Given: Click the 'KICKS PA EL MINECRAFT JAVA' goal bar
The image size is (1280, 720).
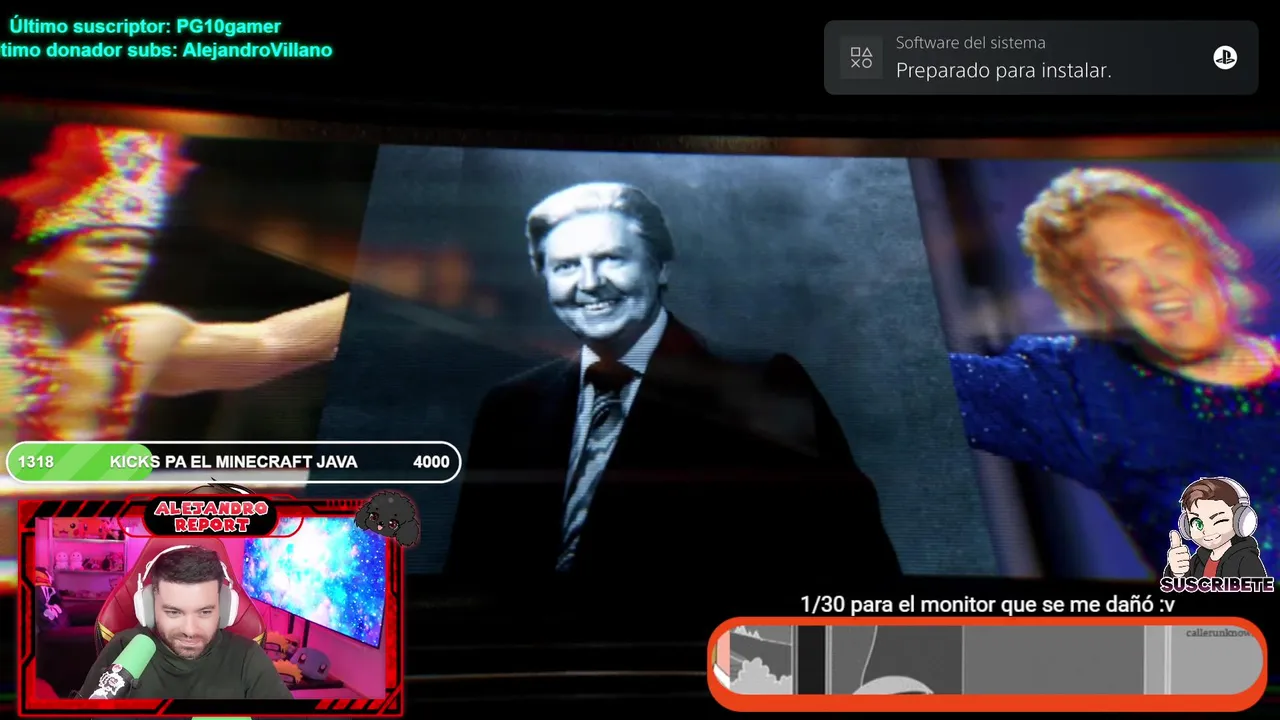Looking at the screenshot, I should point(234,462).
